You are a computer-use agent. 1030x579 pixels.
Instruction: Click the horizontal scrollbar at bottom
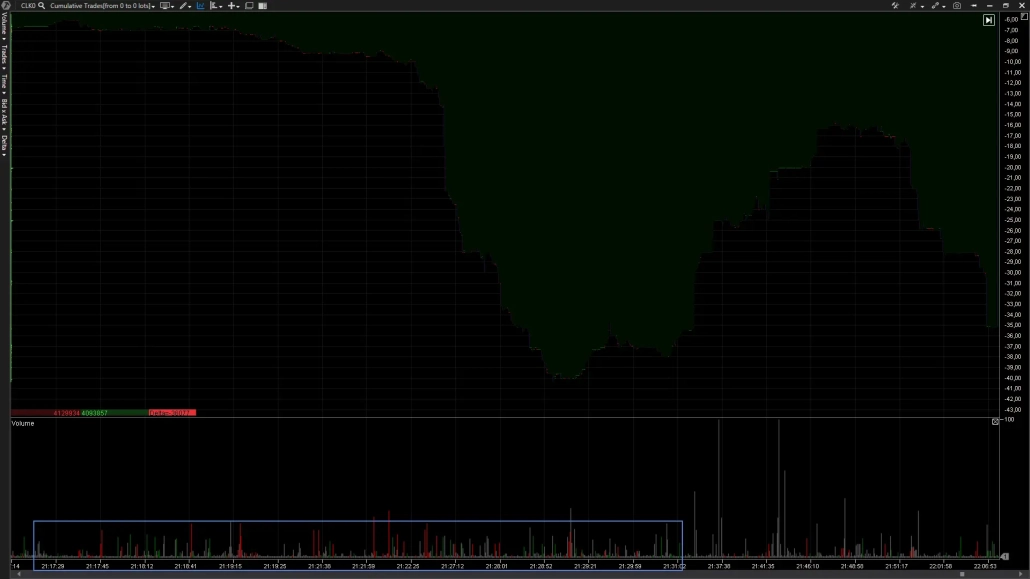pyautogui.click(x=500, y=575)
